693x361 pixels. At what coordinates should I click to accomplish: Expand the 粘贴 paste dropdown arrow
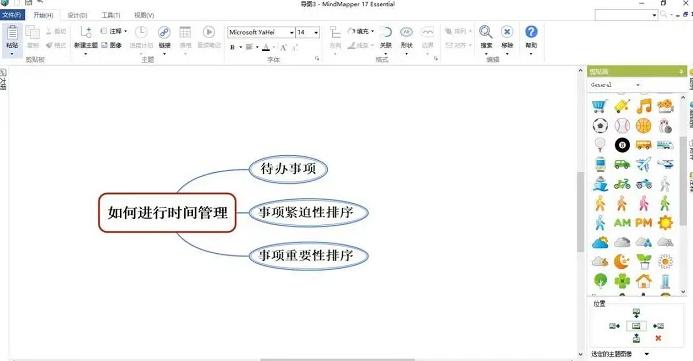click(x=12, y=54)
